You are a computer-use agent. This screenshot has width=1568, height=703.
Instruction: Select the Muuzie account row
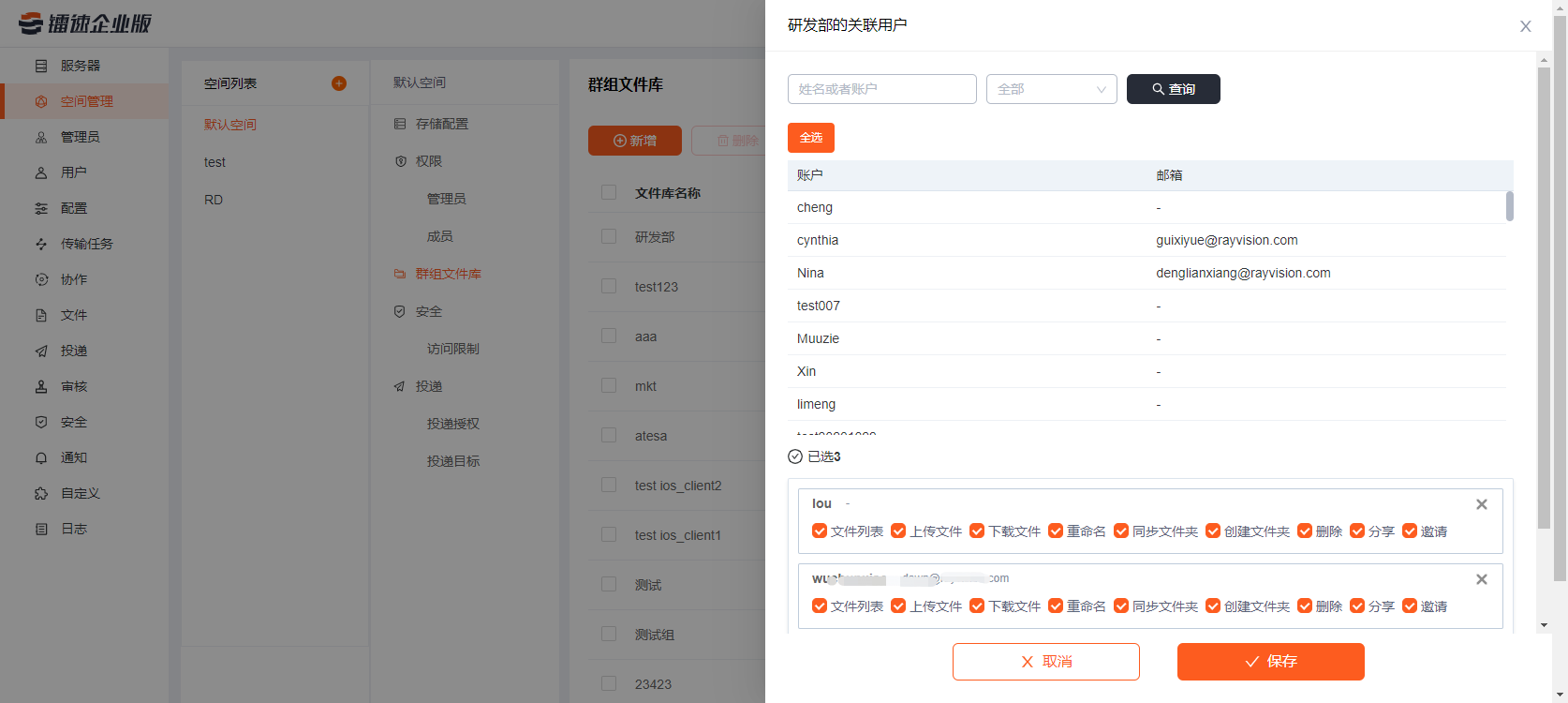(1146, 338)
